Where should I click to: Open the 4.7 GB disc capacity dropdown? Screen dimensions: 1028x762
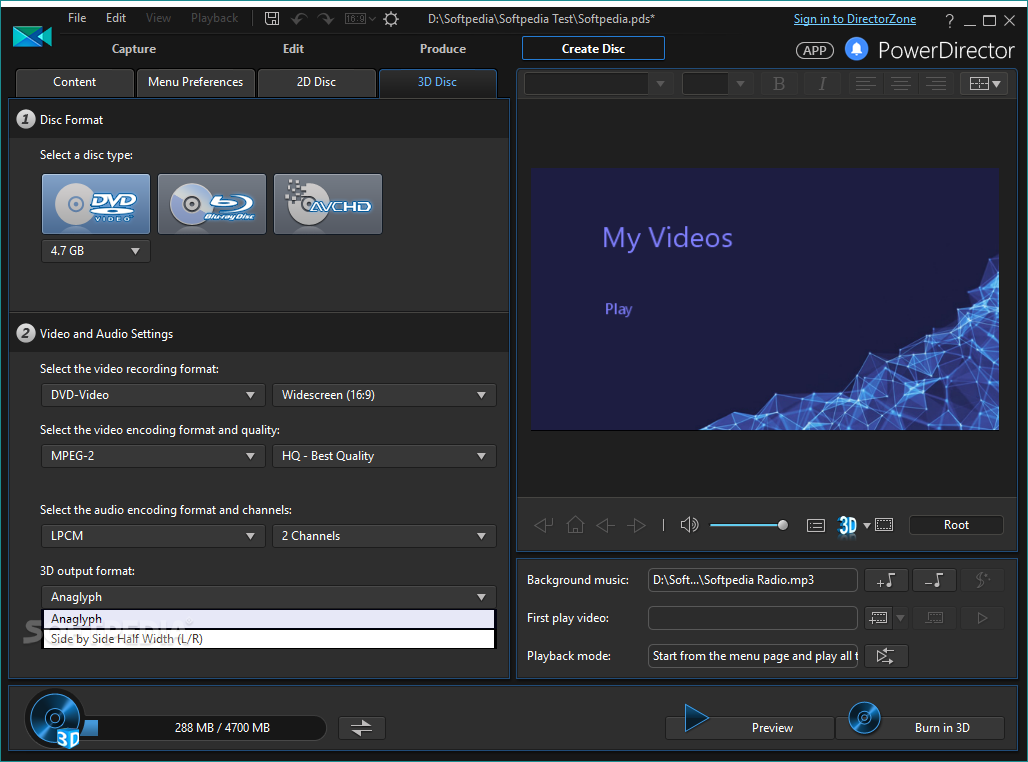96,251
